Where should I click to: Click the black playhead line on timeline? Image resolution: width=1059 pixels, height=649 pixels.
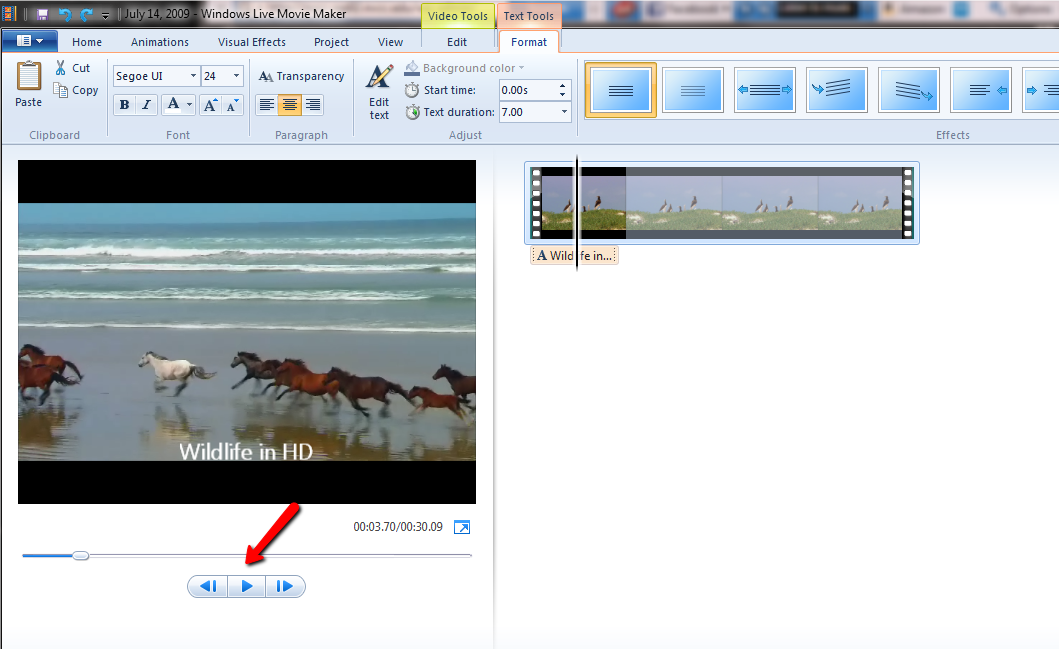[x=577, y=213]
